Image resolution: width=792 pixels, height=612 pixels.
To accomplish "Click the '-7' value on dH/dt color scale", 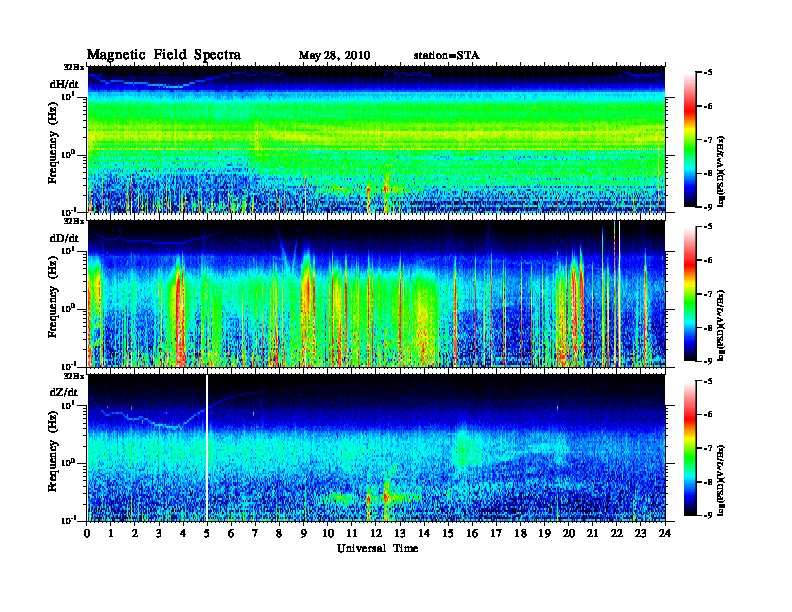I will click(x=708, y=140).
